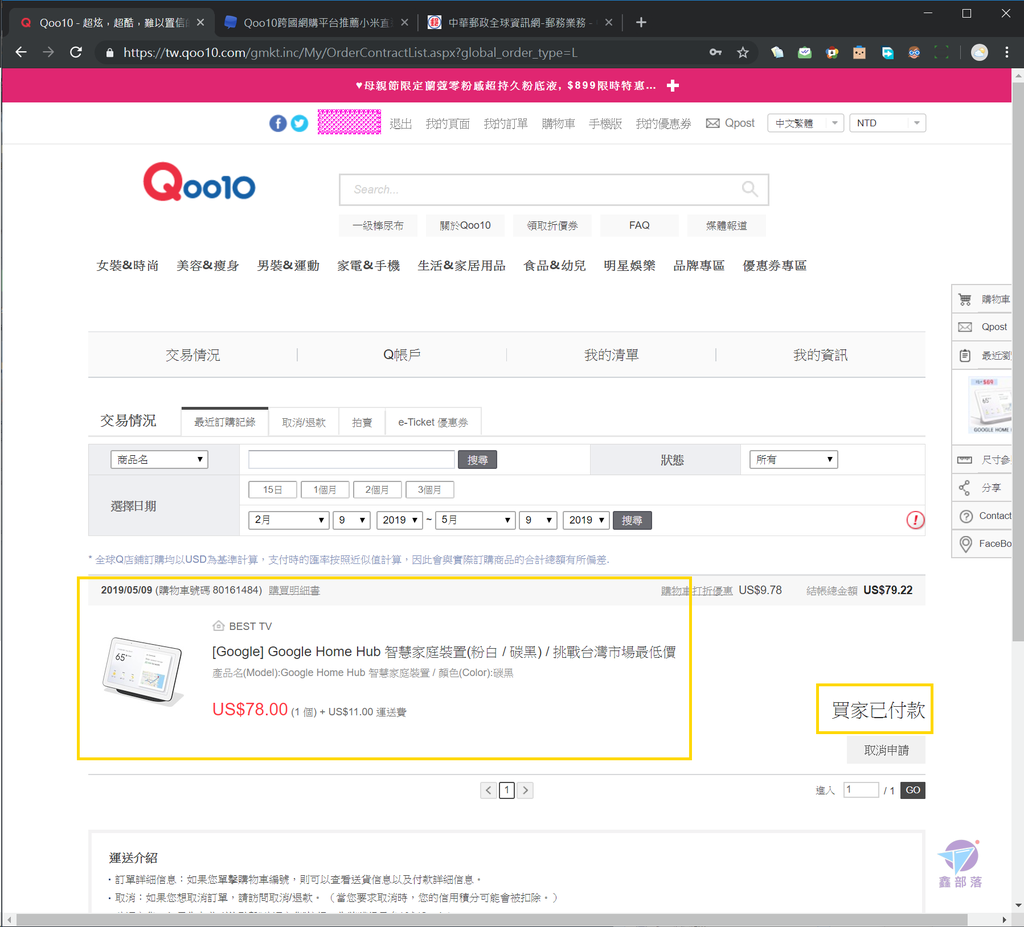Viewport: 1024px width, 927px height.
Task: Click 取消申請 button
Action: tap(886, 750)
